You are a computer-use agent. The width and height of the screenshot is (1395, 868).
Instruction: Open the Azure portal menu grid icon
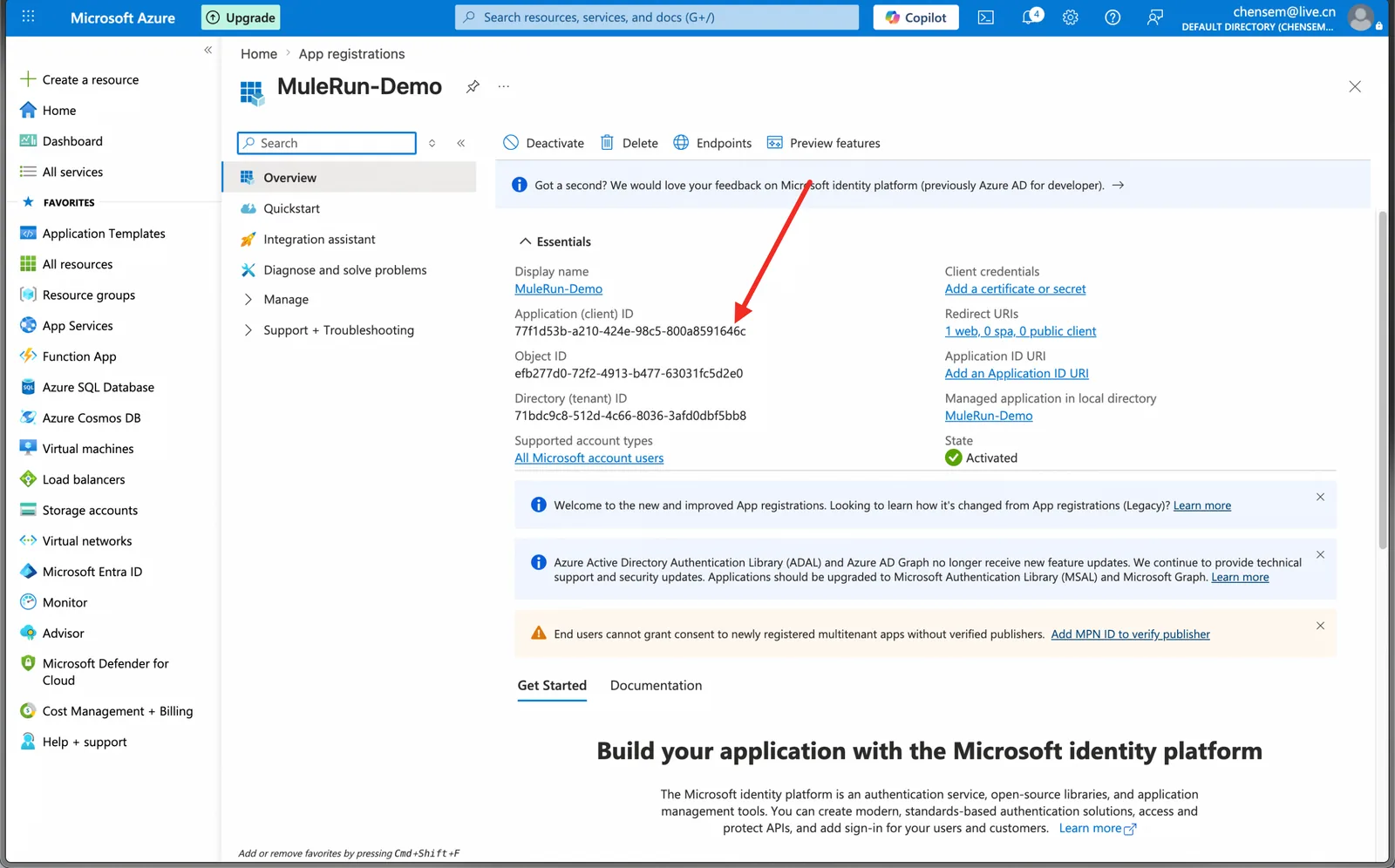point(28,17)
